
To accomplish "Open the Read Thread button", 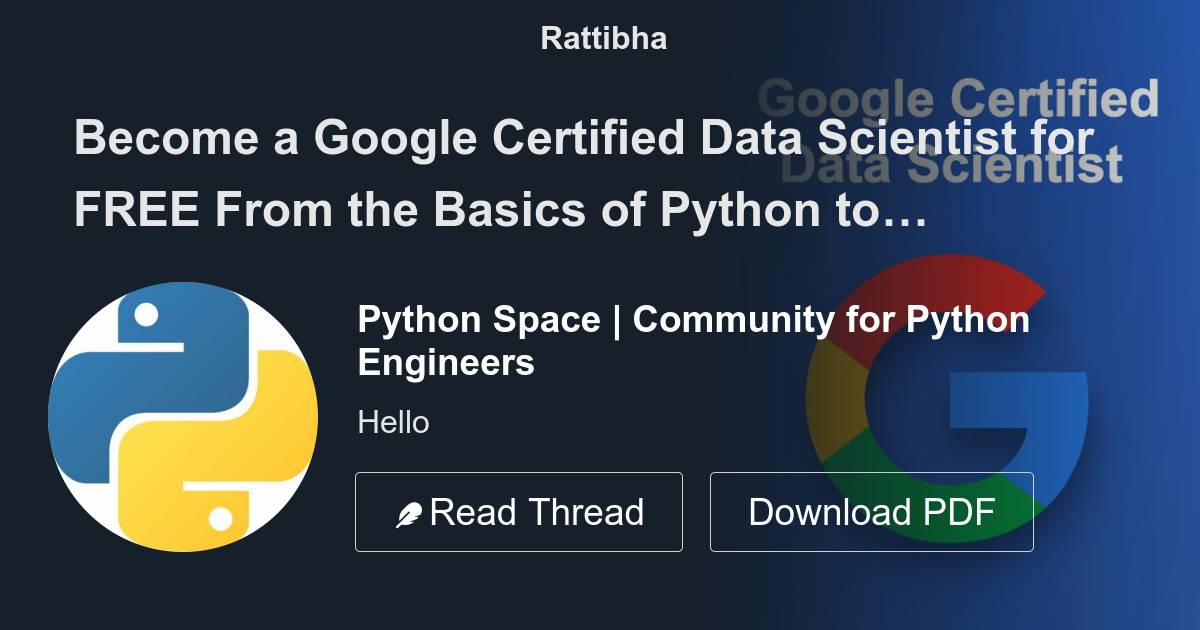I will click(519, 511).
